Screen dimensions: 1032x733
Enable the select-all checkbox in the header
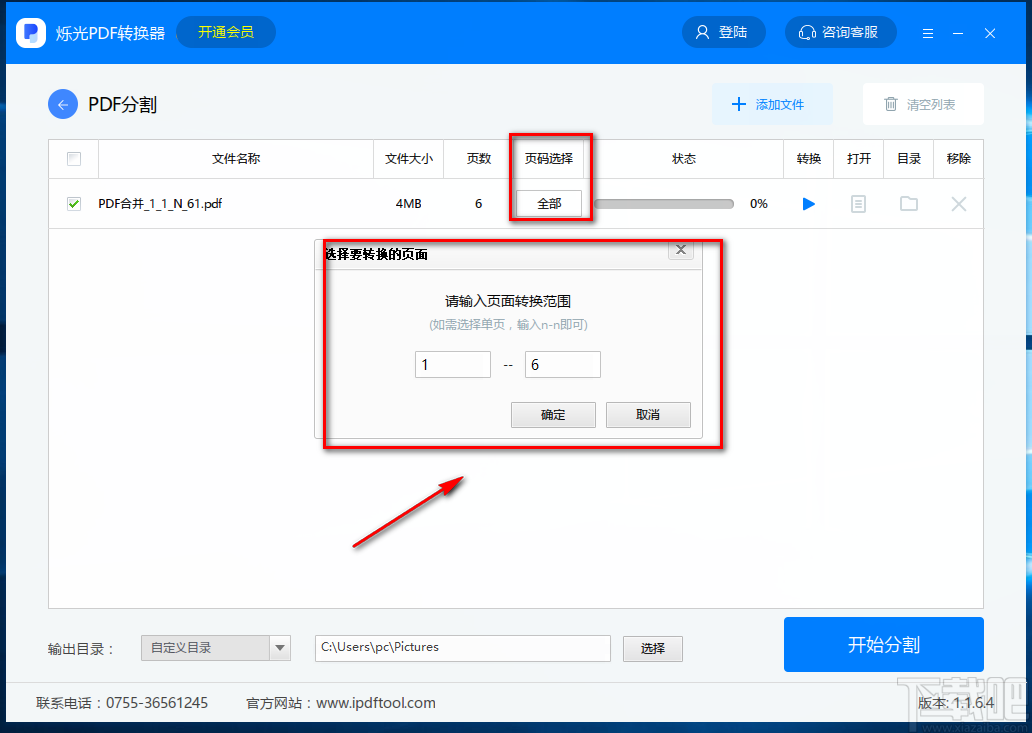point(73,158)
